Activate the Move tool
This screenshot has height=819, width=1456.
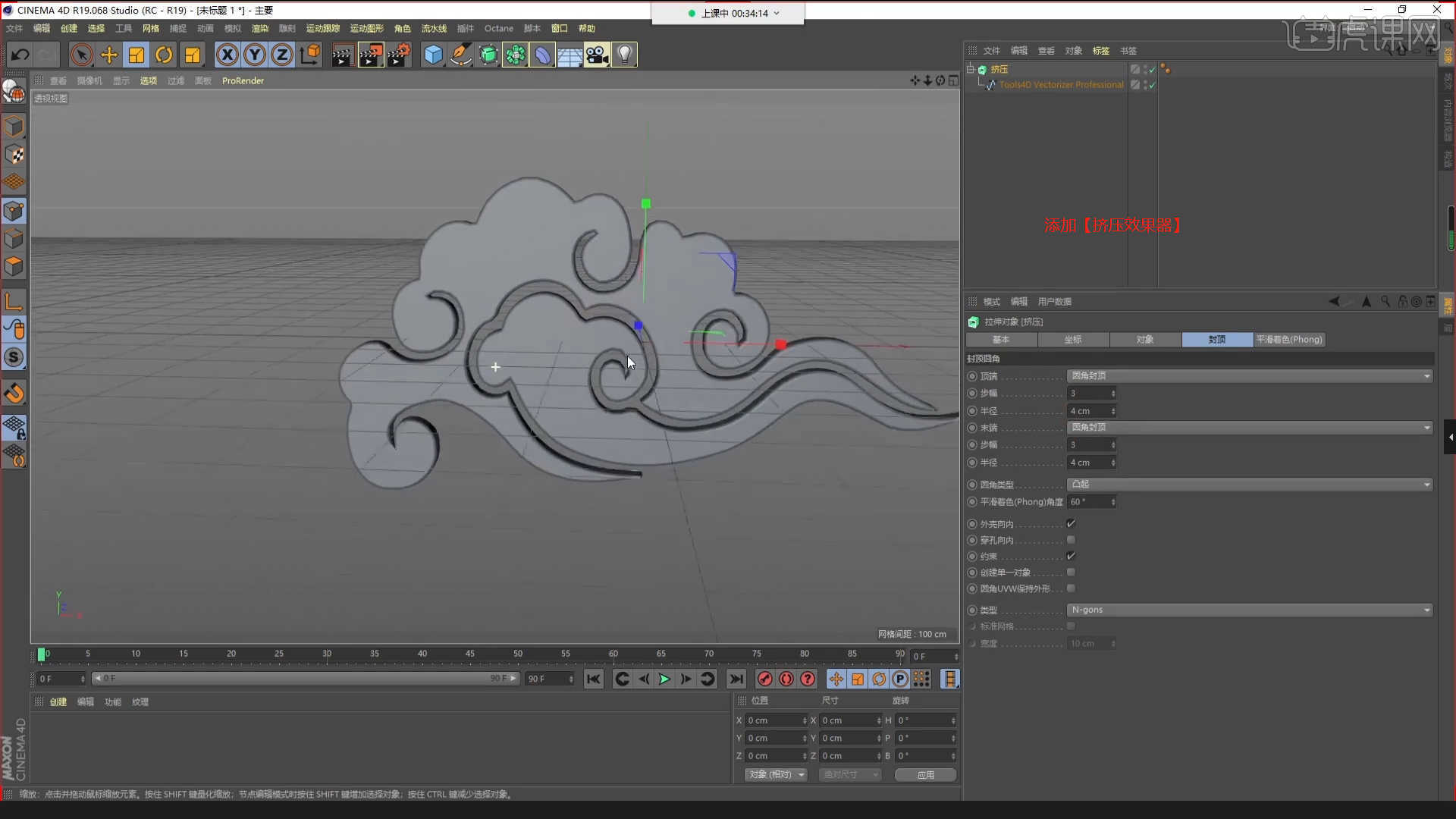[108, 55]
